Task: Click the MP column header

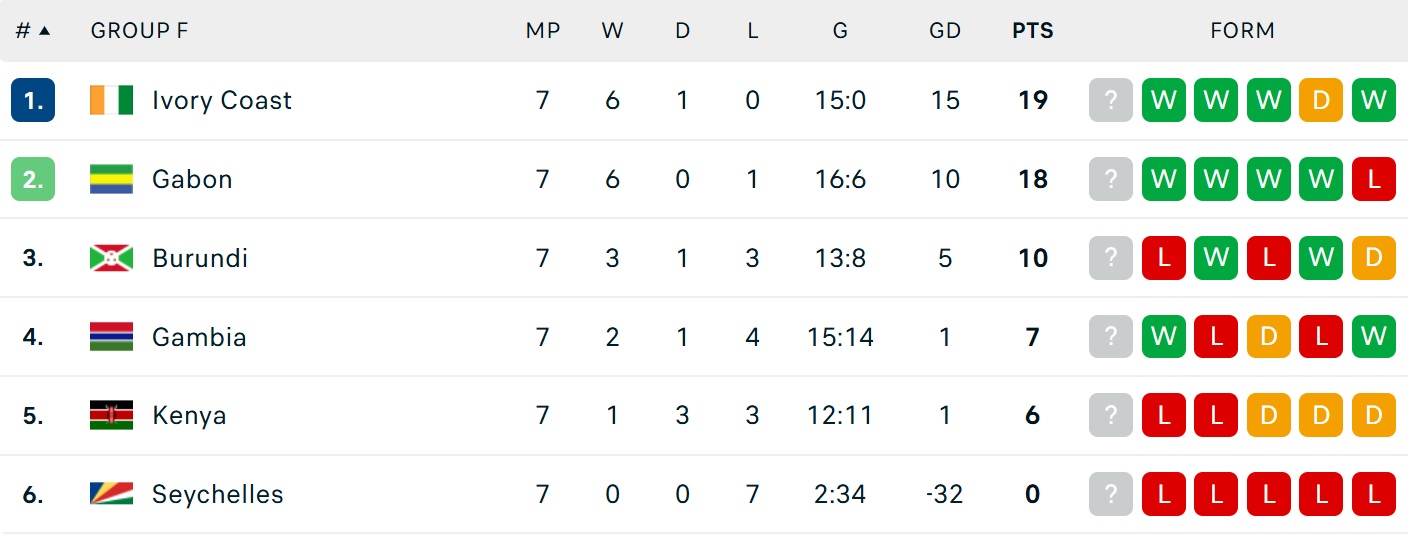Action: 543,30
